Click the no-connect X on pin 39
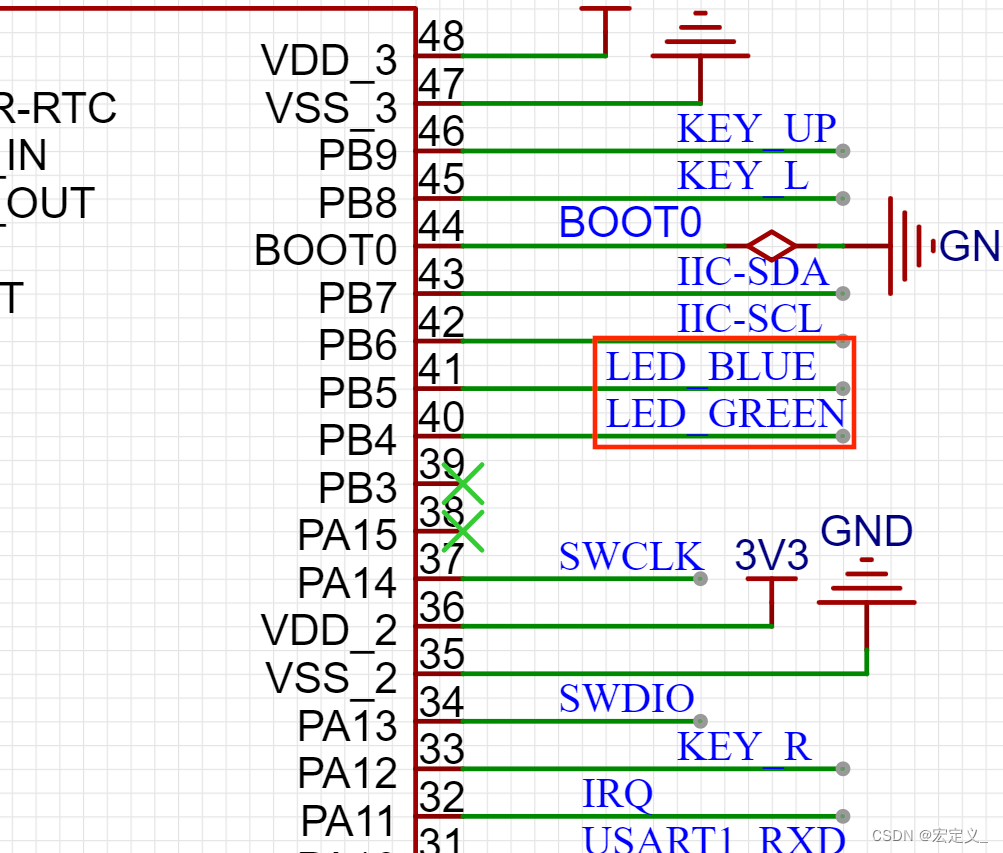Image resolution: width=1003 pixels, height=853 pixels. coord(463,483)
